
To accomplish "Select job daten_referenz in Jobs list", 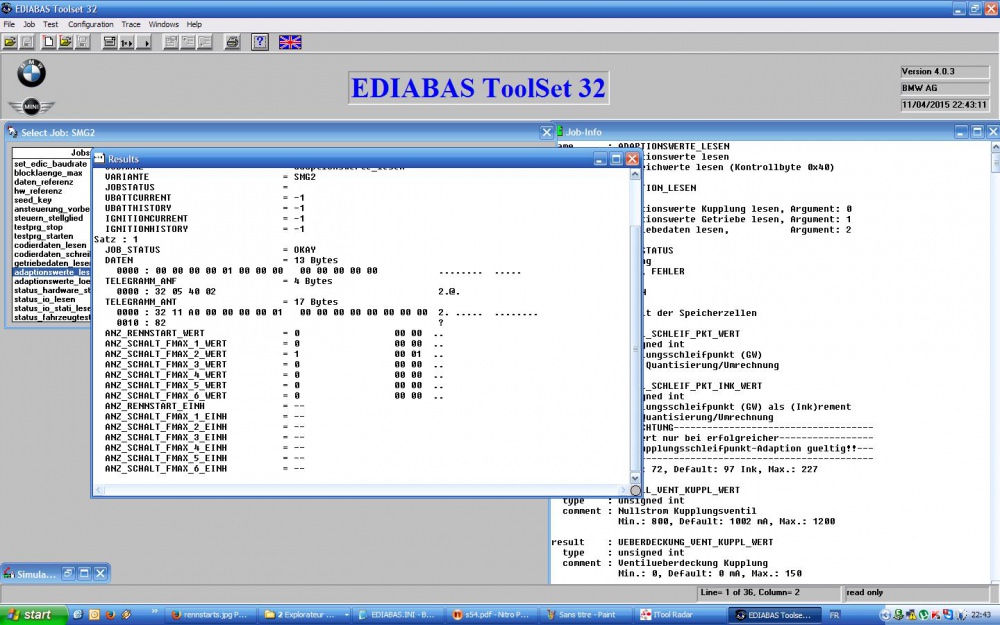I will 51,182.
